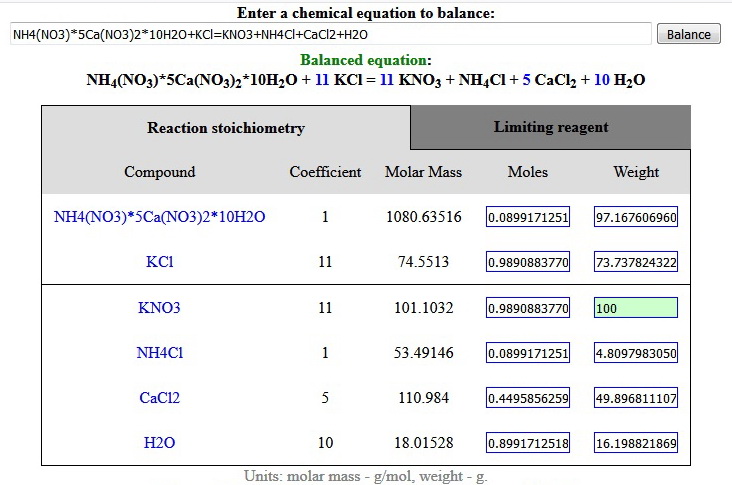Open the NH4Cl compound link
The height and width of the screenshot is (485, 732).
pos(160,352)
